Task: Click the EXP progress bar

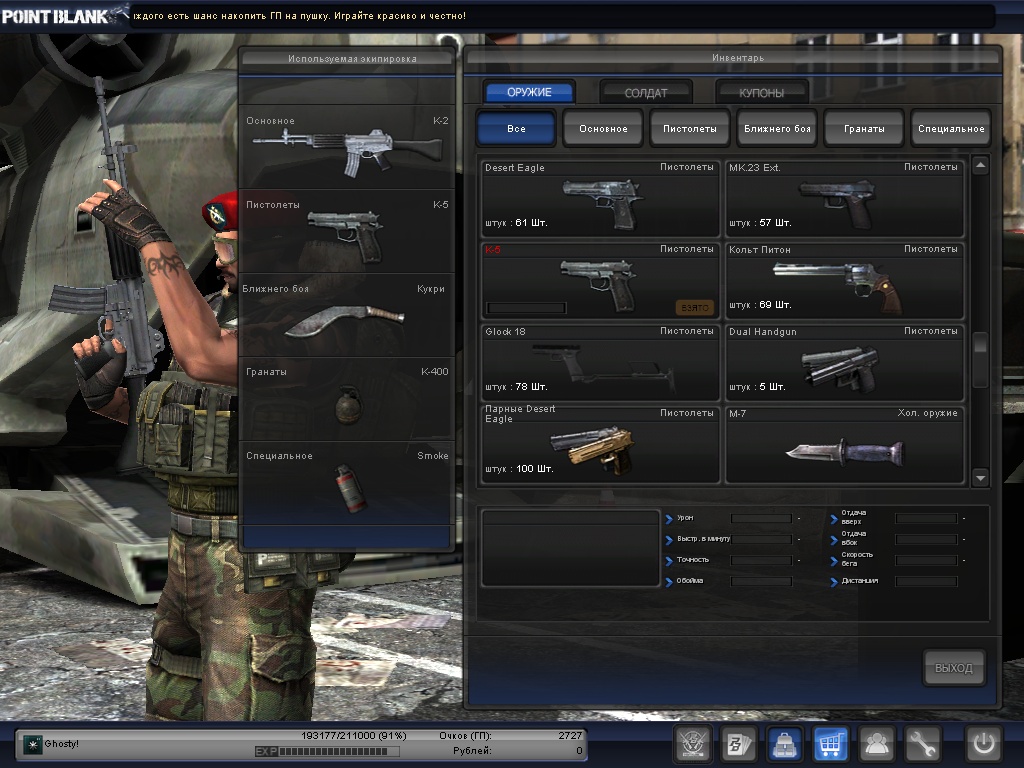Action: [x=327, y=752]
